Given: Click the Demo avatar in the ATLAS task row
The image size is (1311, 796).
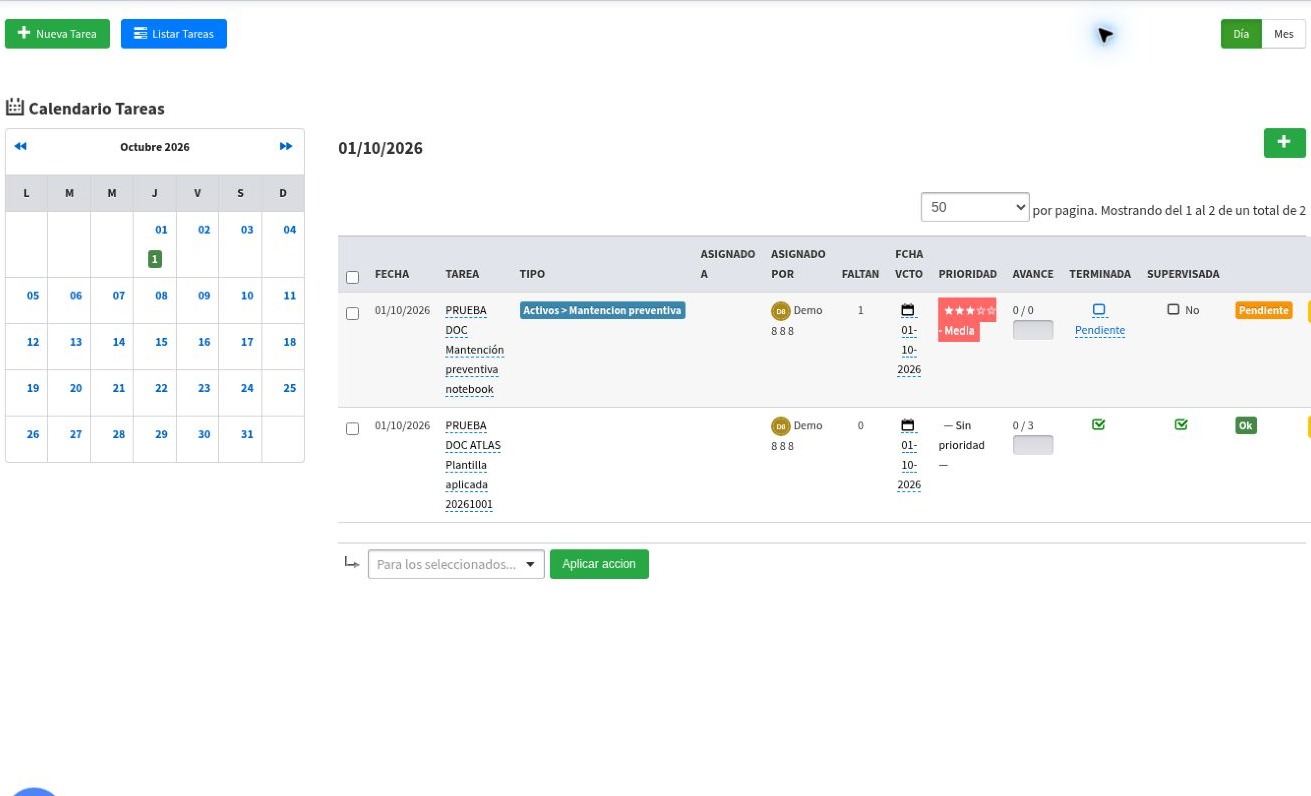Looking at the screenshot, I should [780, 426].
